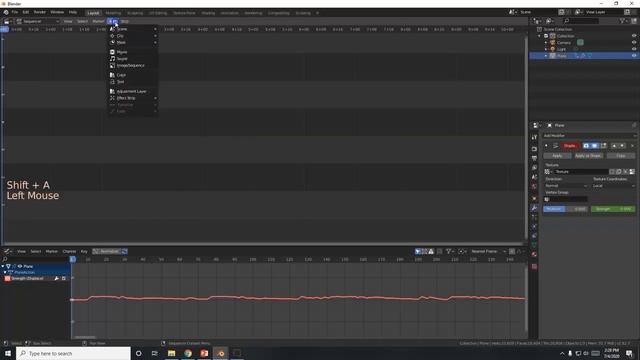Expand the Effect Strip submenu
This screenshot has width=640, height=360.
point(133,98)
